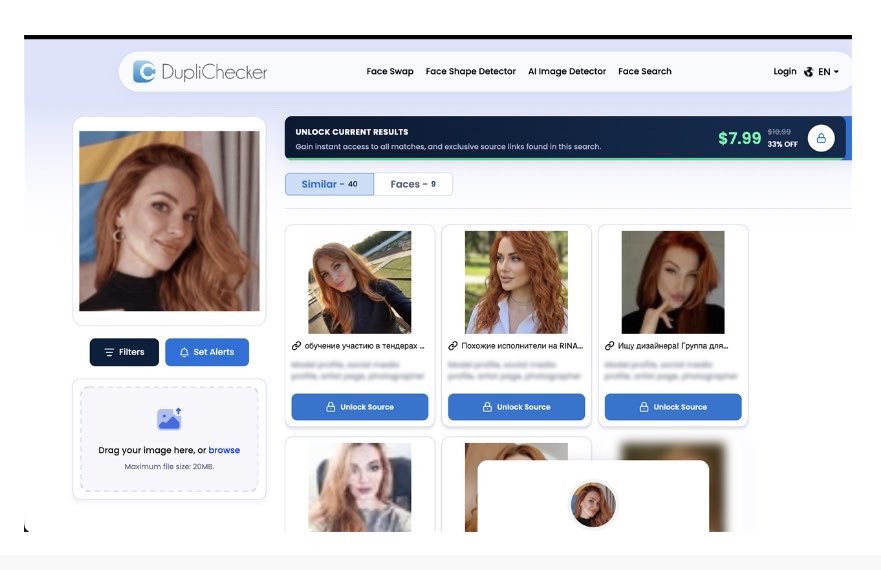The width and height of the screenshot is (881, 570).
Task: Click the DupliChecker logo icon
Action: pos(144,71)
